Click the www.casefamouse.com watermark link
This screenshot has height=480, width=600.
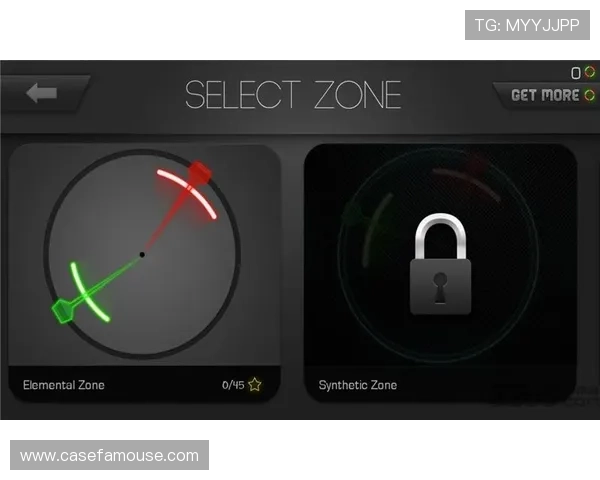tap(109, 455)
